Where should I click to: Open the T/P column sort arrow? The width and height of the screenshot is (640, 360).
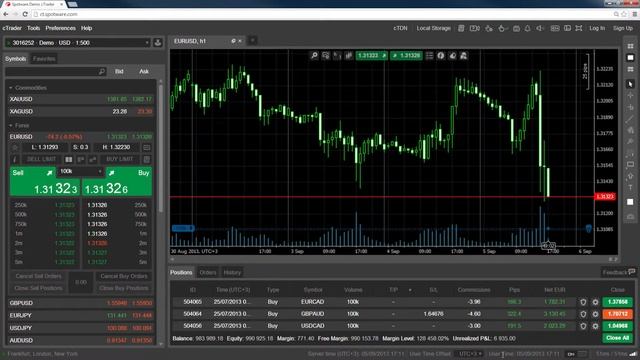click(x=410, y=290)
